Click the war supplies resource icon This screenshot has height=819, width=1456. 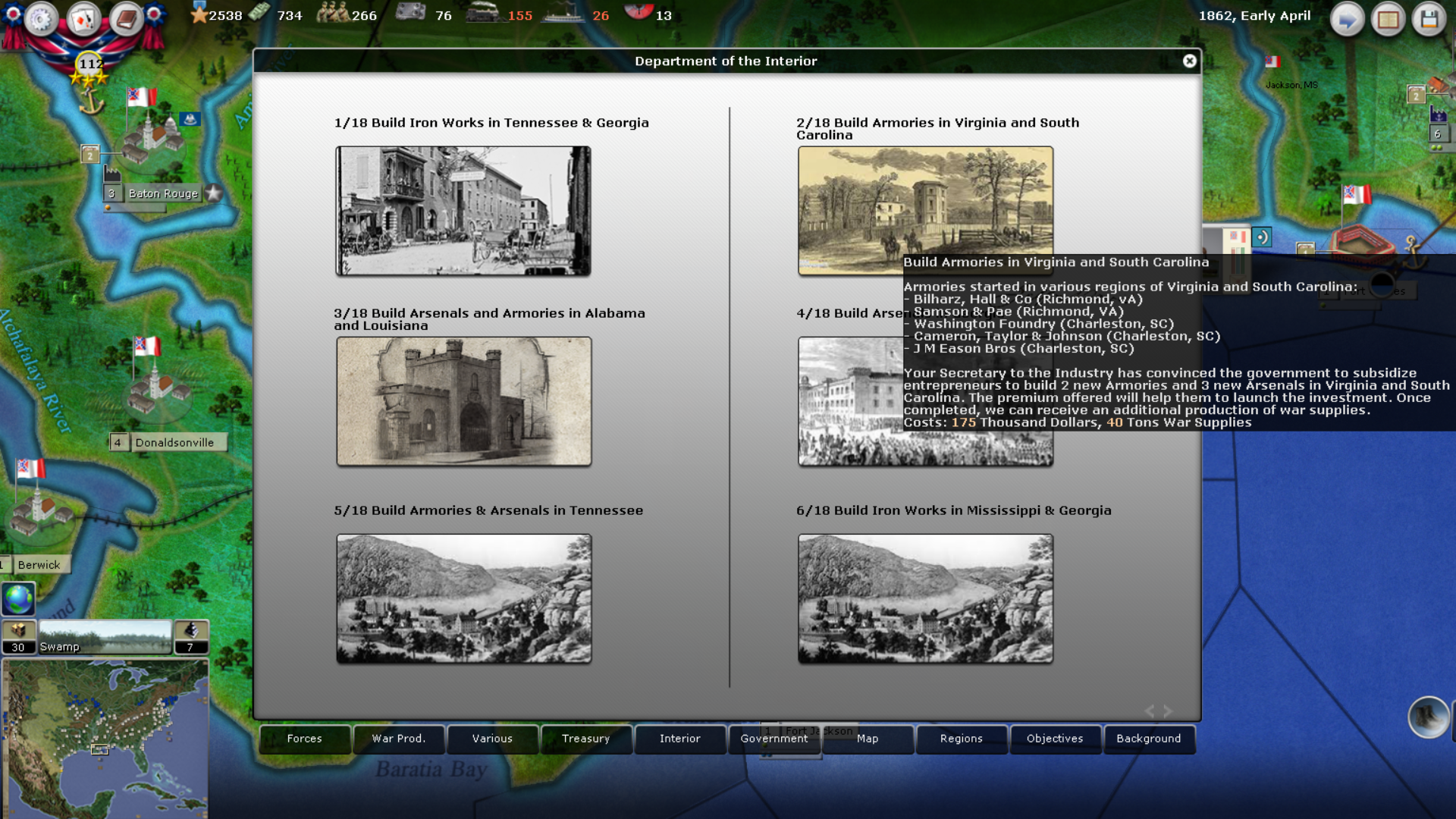410,12
